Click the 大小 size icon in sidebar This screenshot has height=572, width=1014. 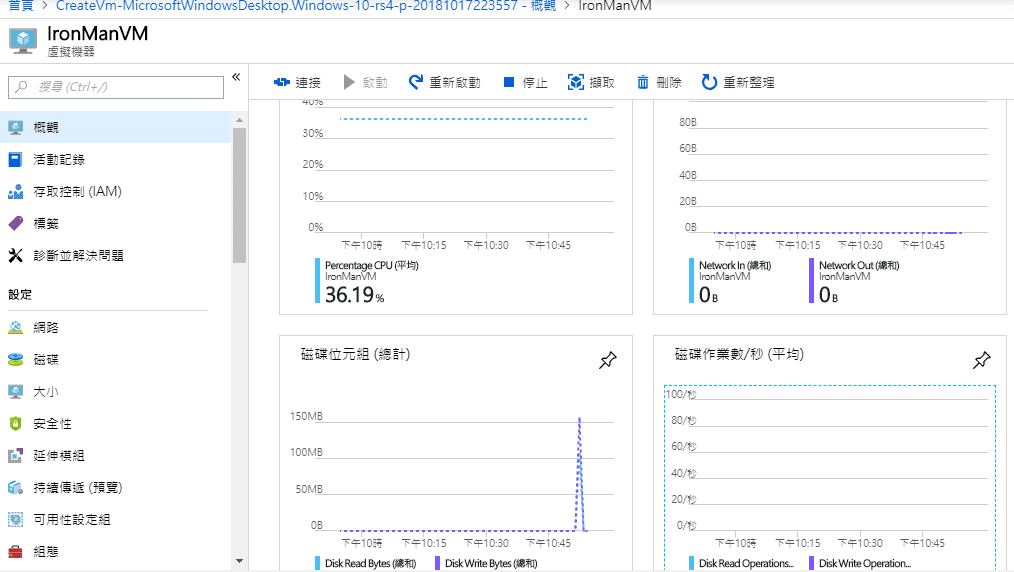(x=16, y=392)
